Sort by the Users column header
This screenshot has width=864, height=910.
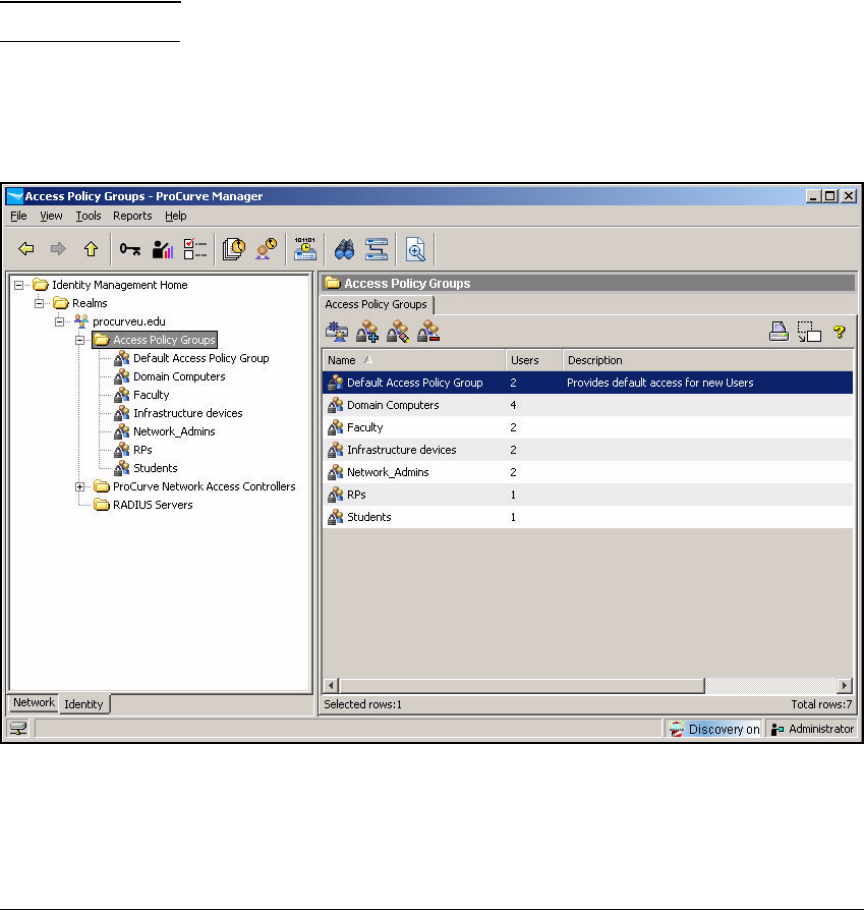coord(534,360)
